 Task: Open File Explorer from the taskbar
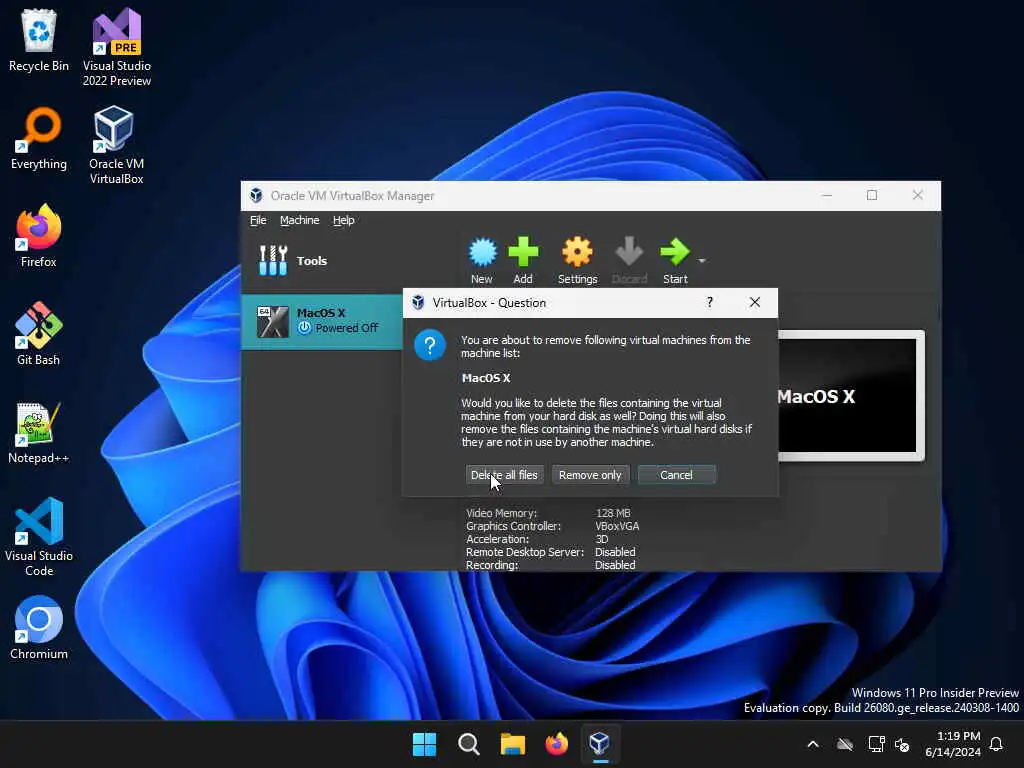click(513, 744)
